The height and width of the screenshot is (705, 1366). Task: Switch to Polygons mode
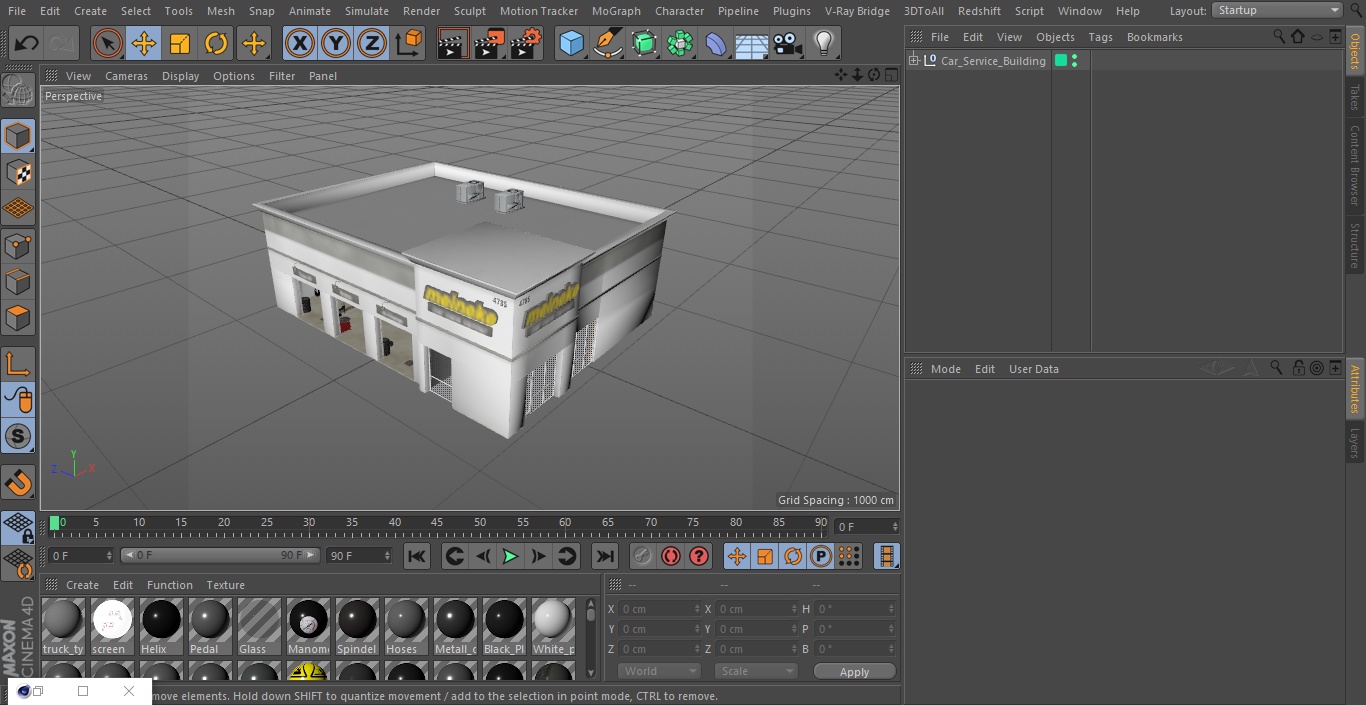click(18, 318)
